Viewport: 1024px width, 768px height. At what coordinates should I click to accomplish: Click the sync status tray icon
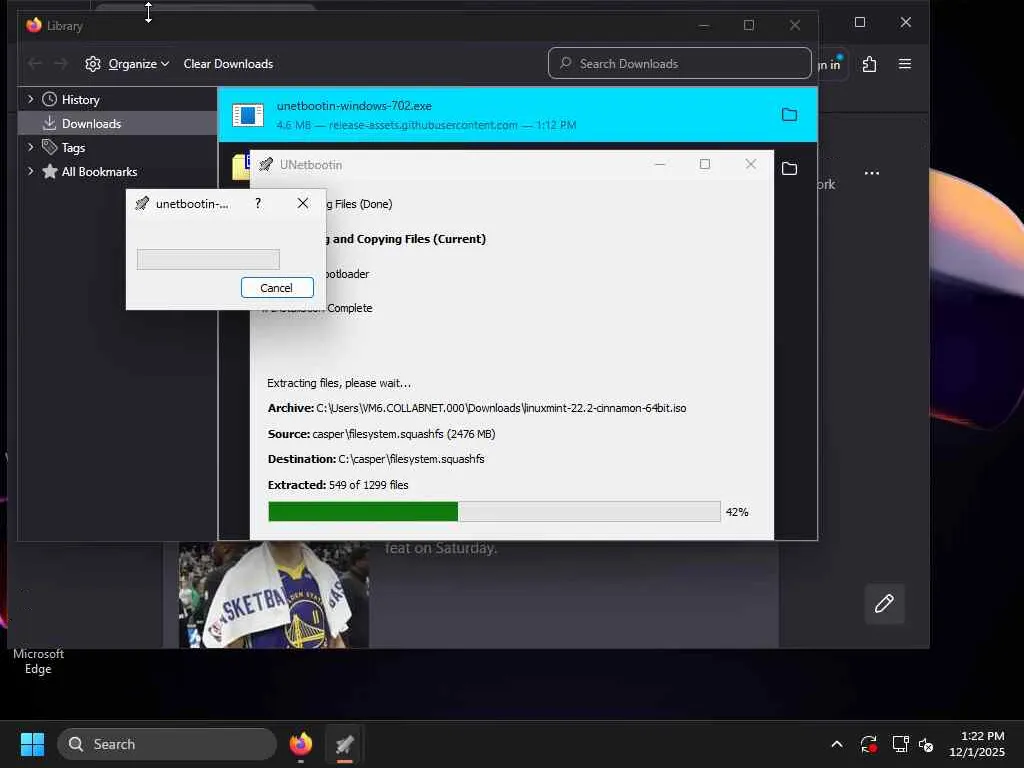coord(869,744)
